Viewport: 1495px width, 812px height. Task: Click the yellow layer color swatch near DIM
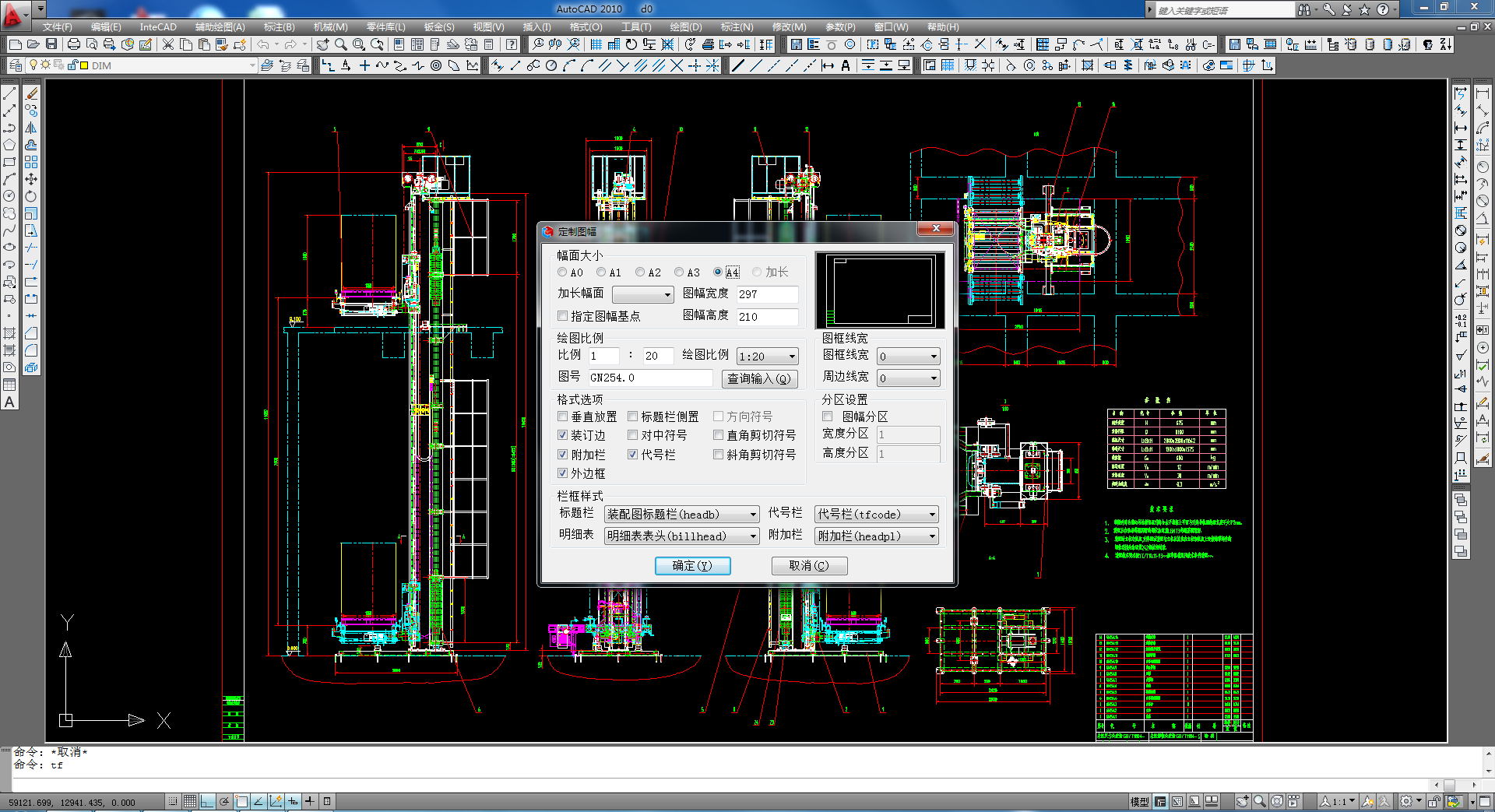pos(84,65)
